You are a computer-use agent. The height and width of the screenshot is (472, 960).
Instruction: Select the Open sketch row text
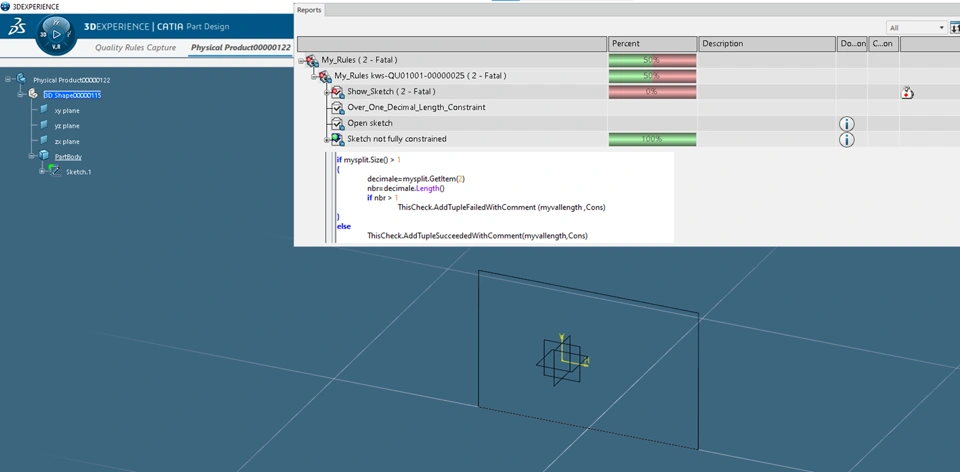click(x=370, y=123)
